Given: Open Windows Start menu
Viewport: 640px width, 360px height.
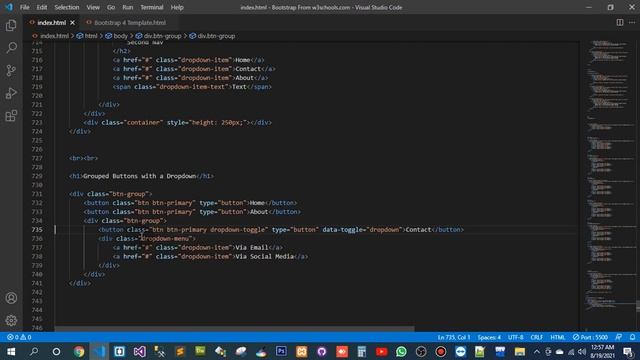Looking at the screenshot, I should point(11,351).
